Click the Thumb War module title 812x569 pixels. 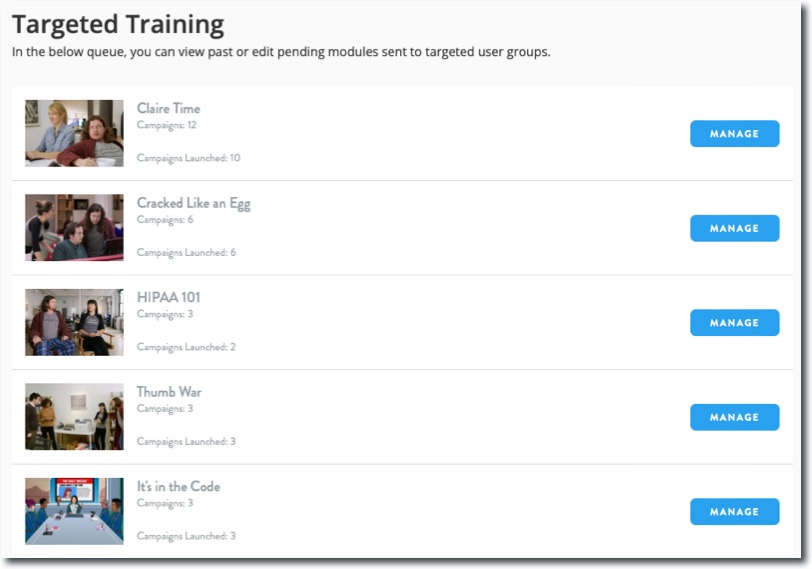(169, 392)
